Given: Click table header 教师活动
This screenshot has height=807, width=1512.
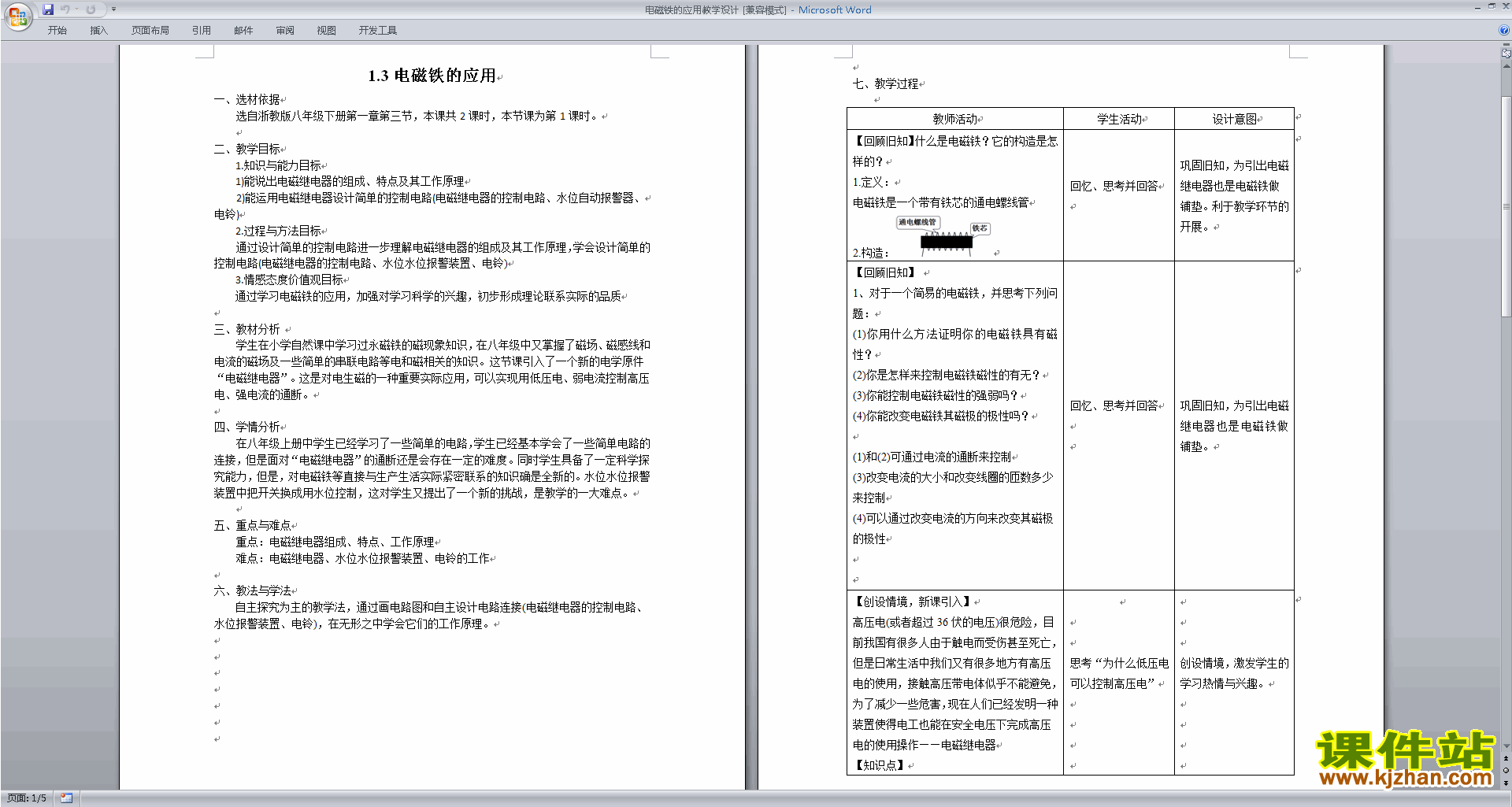Looking at the screenshot, I should (x=954, y=119).
